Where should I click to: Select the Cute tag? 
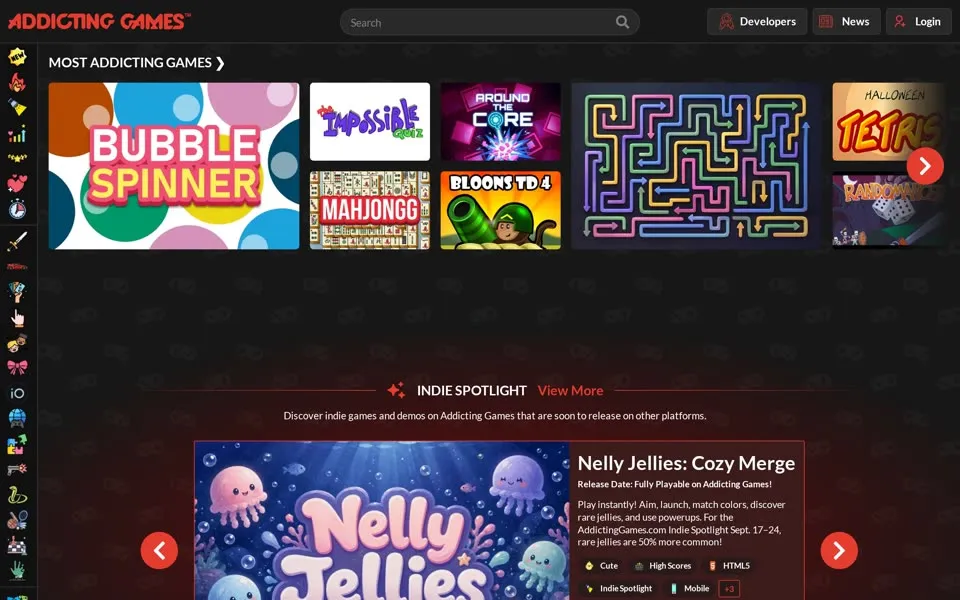(601, 566)
